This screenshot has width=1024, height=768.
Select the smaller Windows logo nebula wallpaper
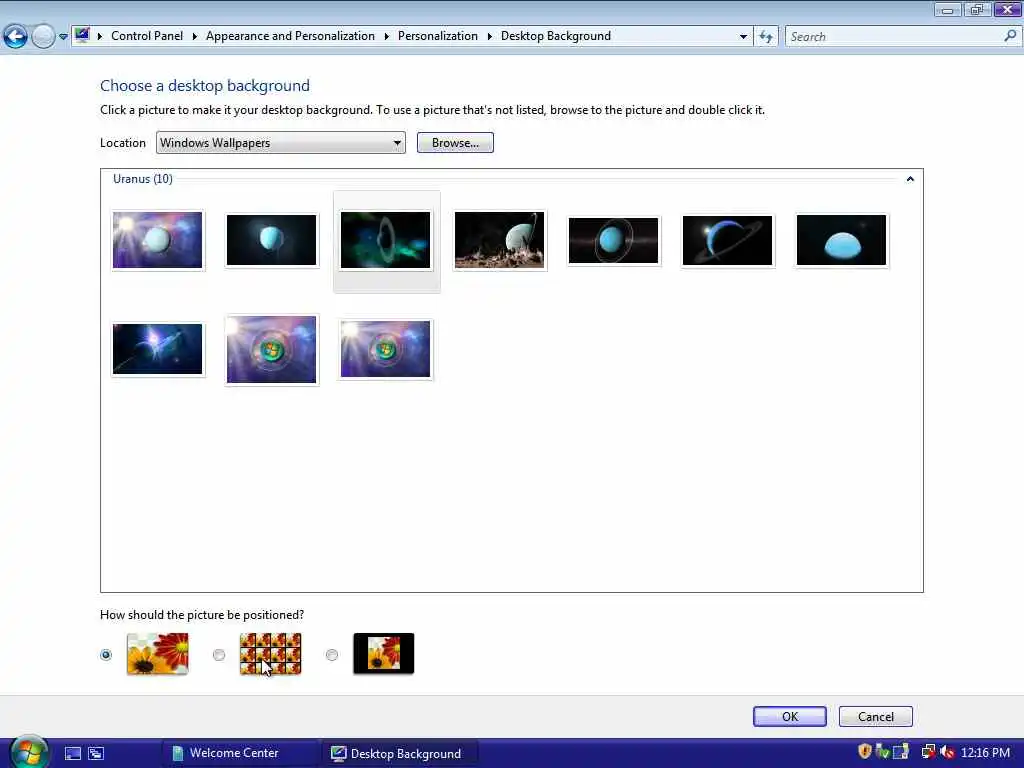click(386, 349)
